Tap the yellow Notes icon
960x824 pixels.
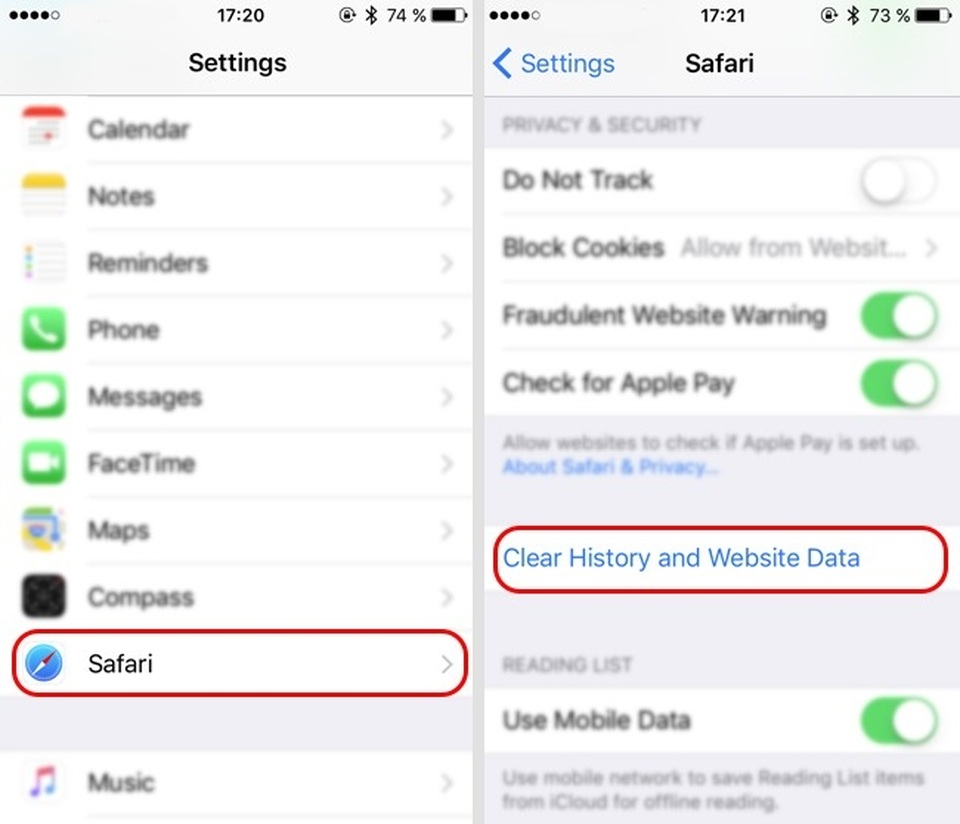(x=43, y=195)
